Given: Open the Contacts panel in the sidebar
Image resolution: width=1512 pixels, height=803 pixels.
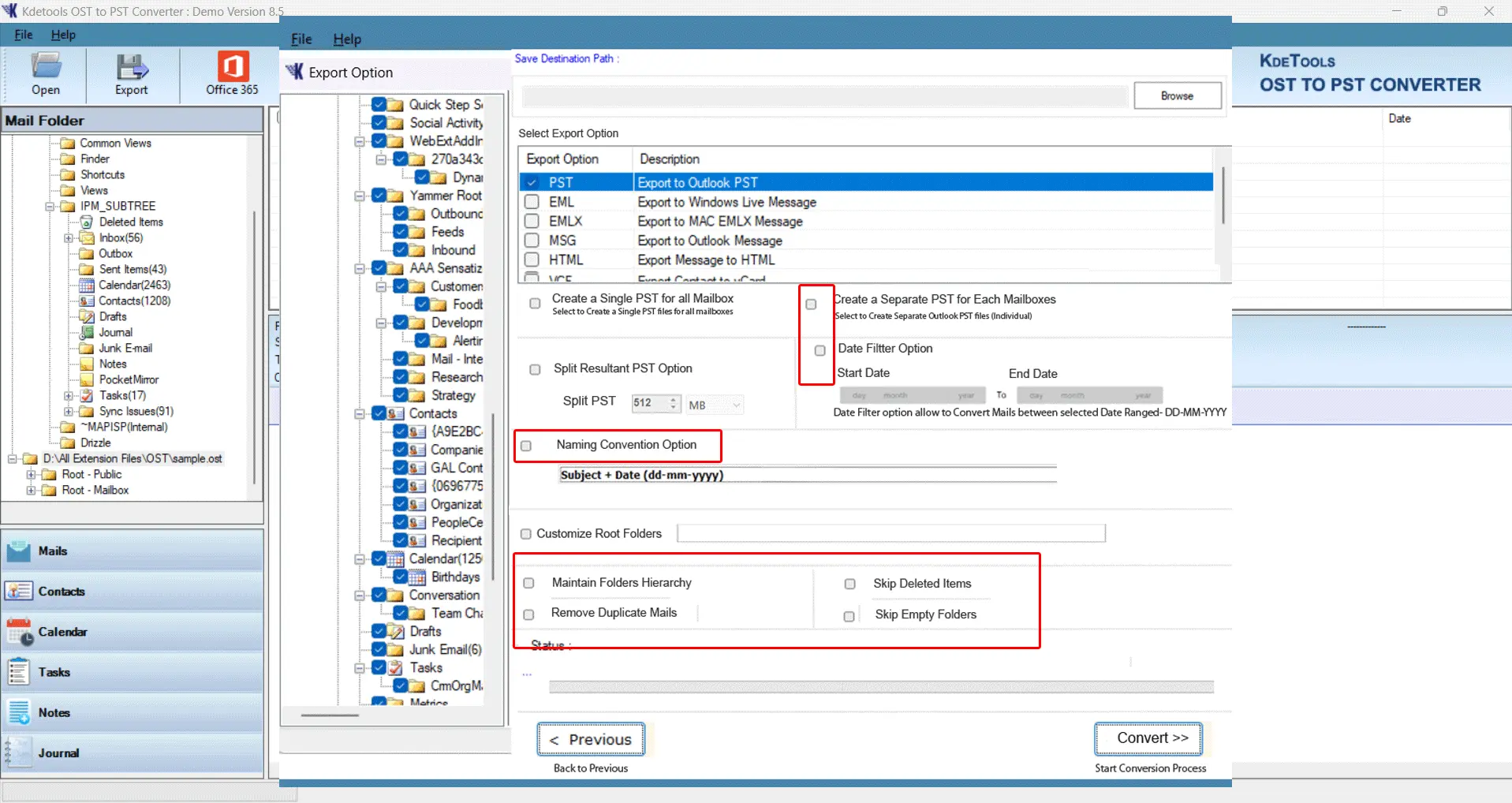Looking at the screenshot, I should [x=133, y=591].
